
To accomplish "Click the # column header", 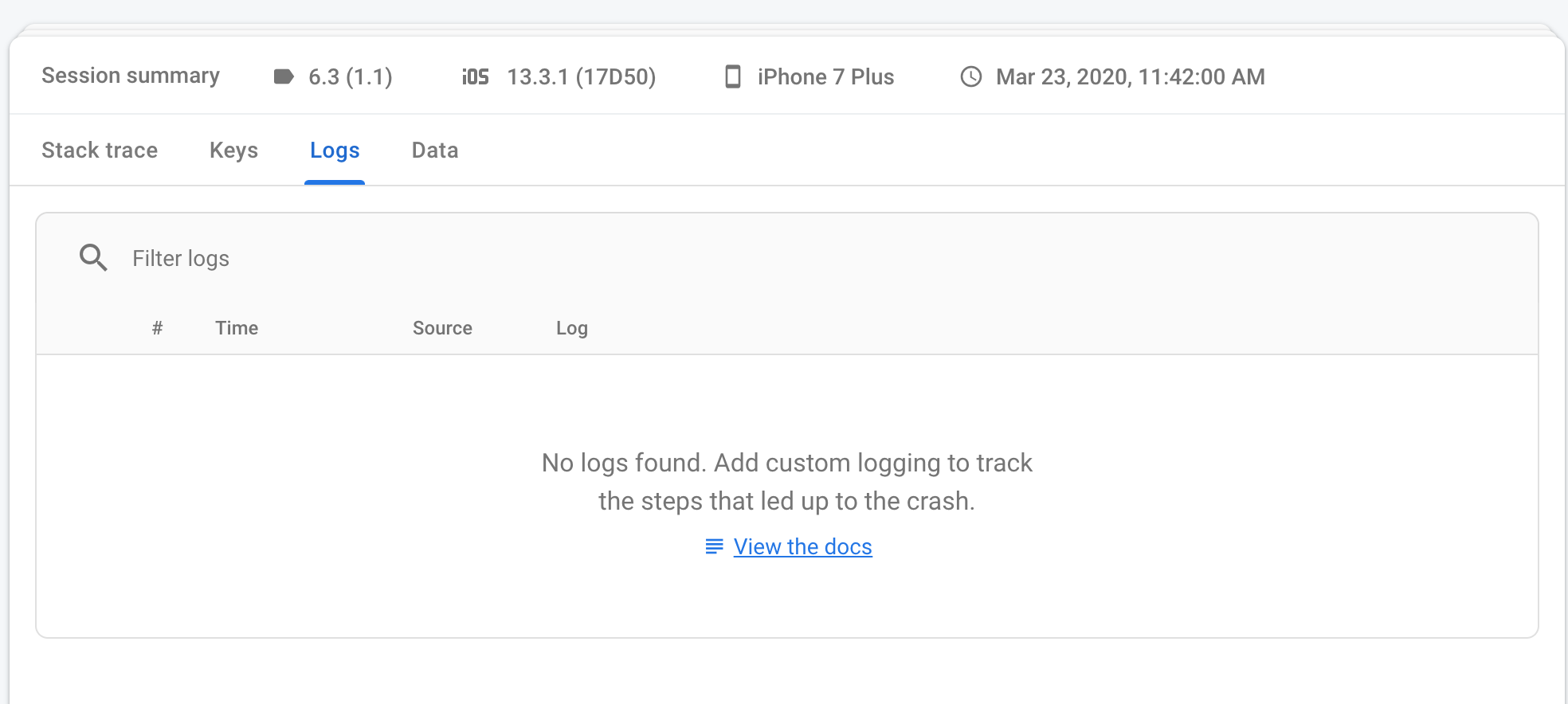I will coord(158,328).
